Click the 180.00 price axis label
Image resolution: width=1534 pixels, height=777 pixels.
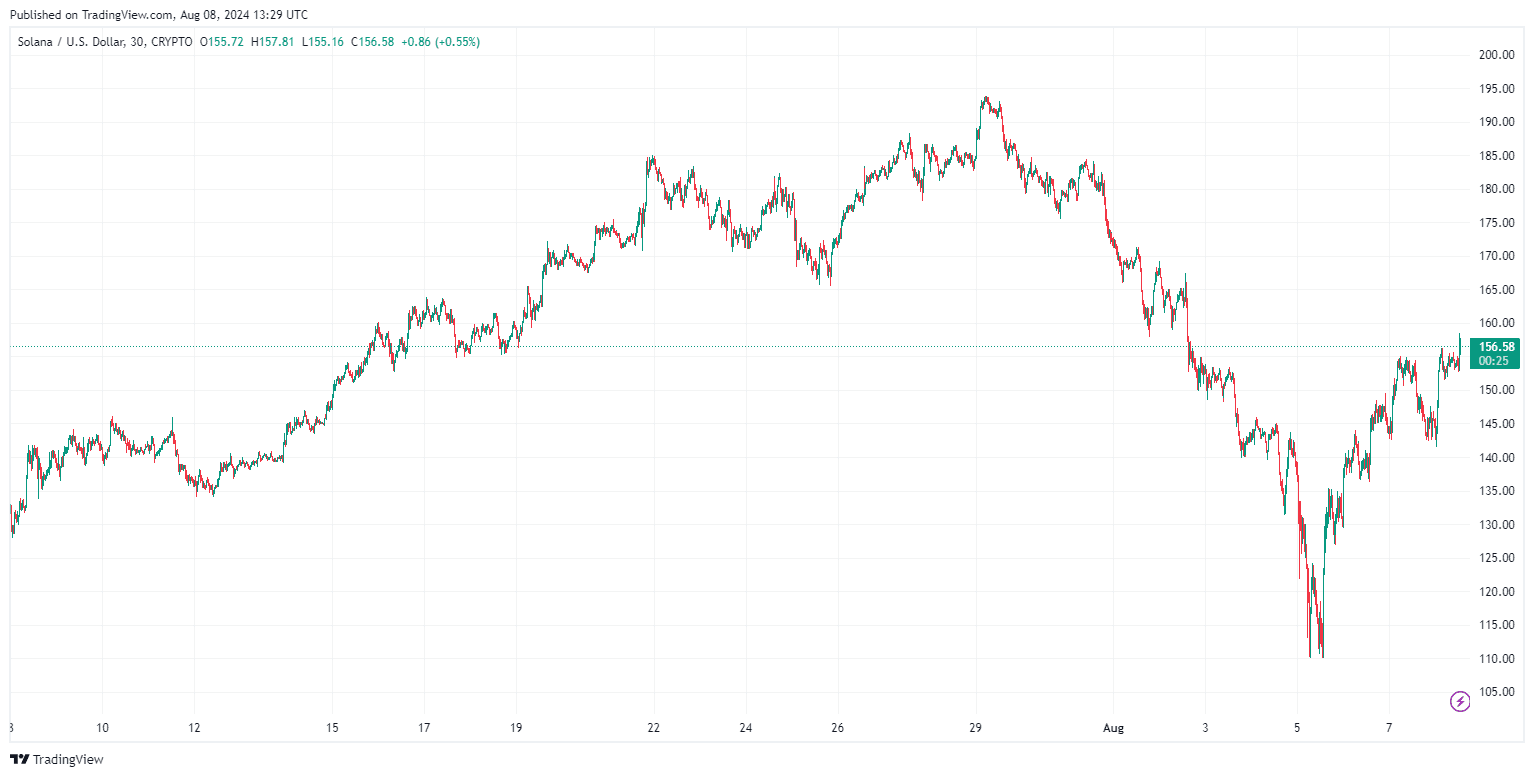[1497, 189]
